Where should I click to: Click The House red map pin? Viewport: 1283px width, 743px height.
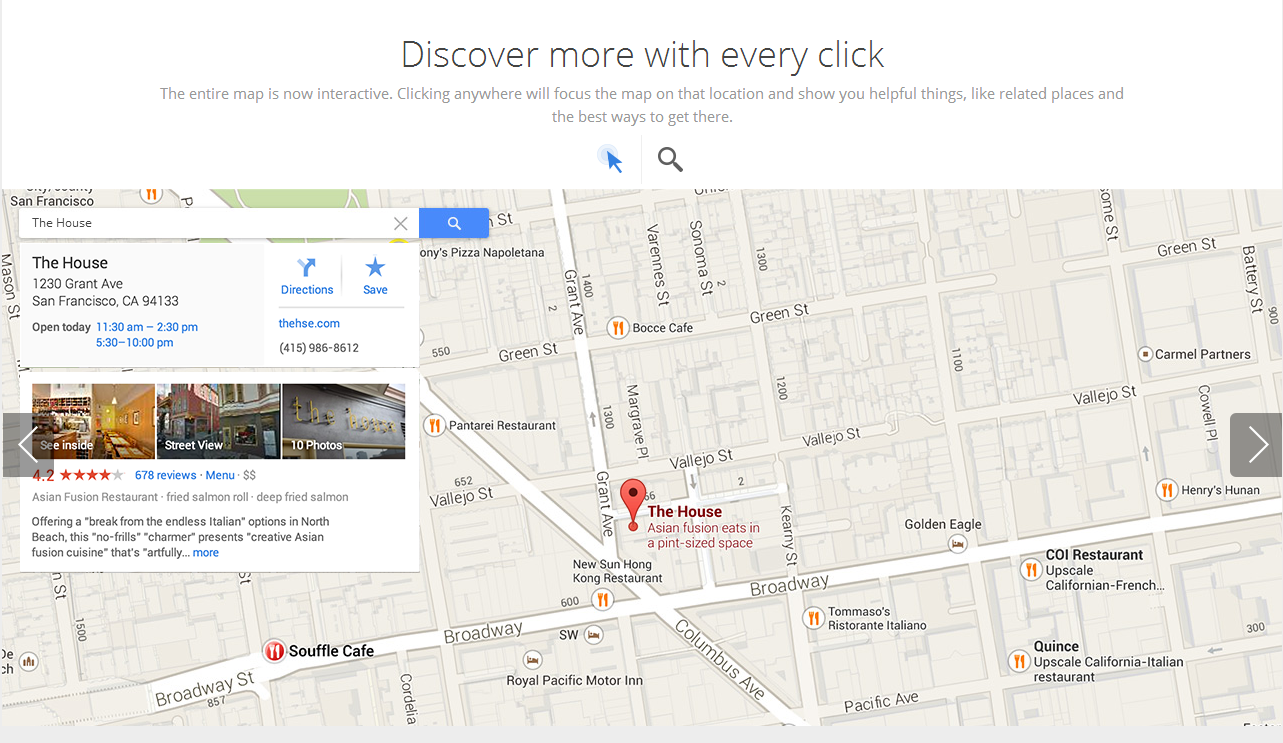pos(633,504)
